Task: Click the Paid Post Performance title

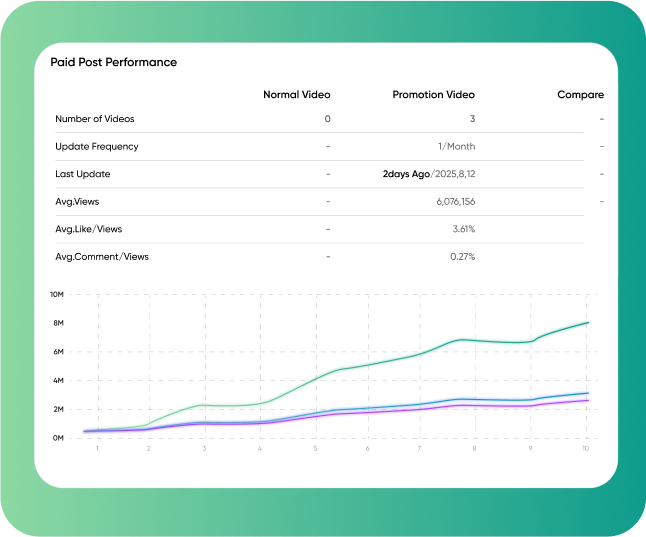Action: click(x=113, y=62)
